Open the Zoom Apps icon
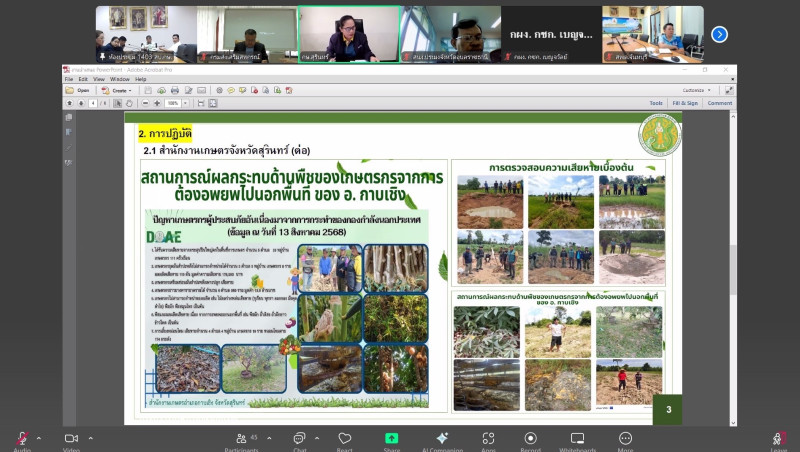 pyautogui.click(x=488, y=439)
